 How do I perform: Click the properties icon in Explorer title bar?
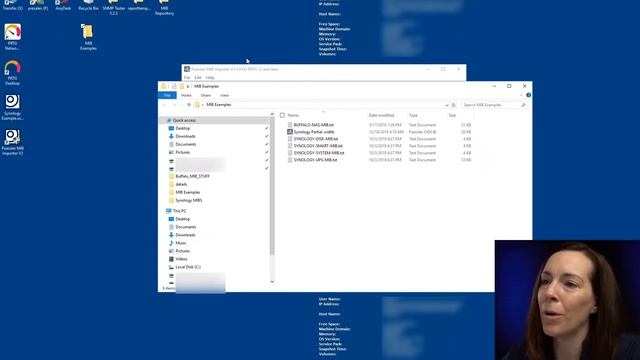pos(174,86)
